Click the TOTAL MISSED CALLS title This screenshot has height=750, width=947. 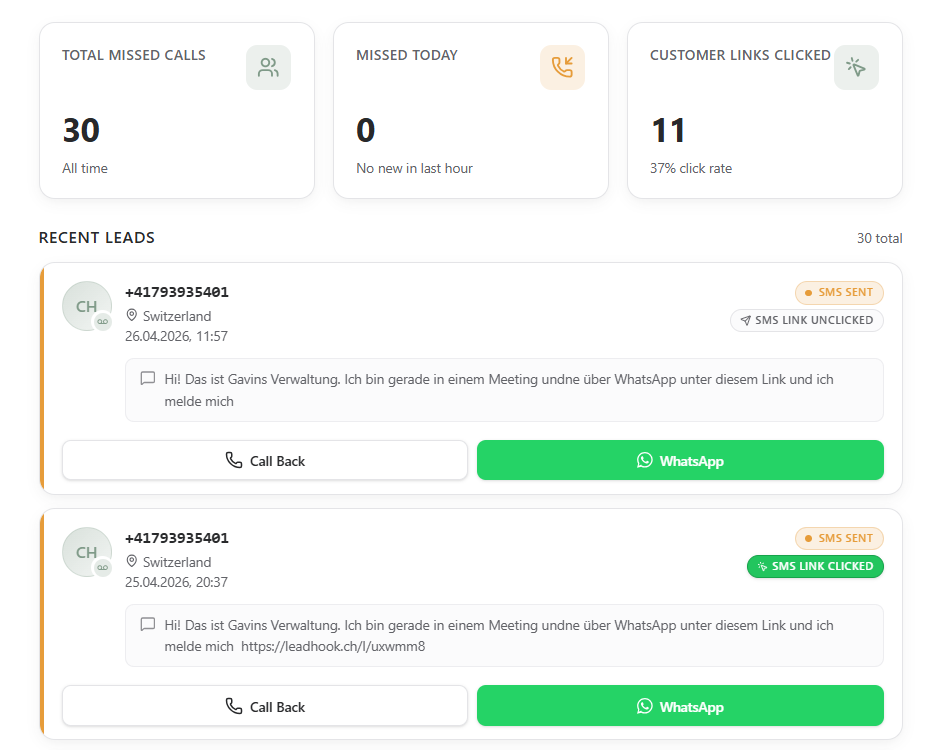(x=134, y=55)
